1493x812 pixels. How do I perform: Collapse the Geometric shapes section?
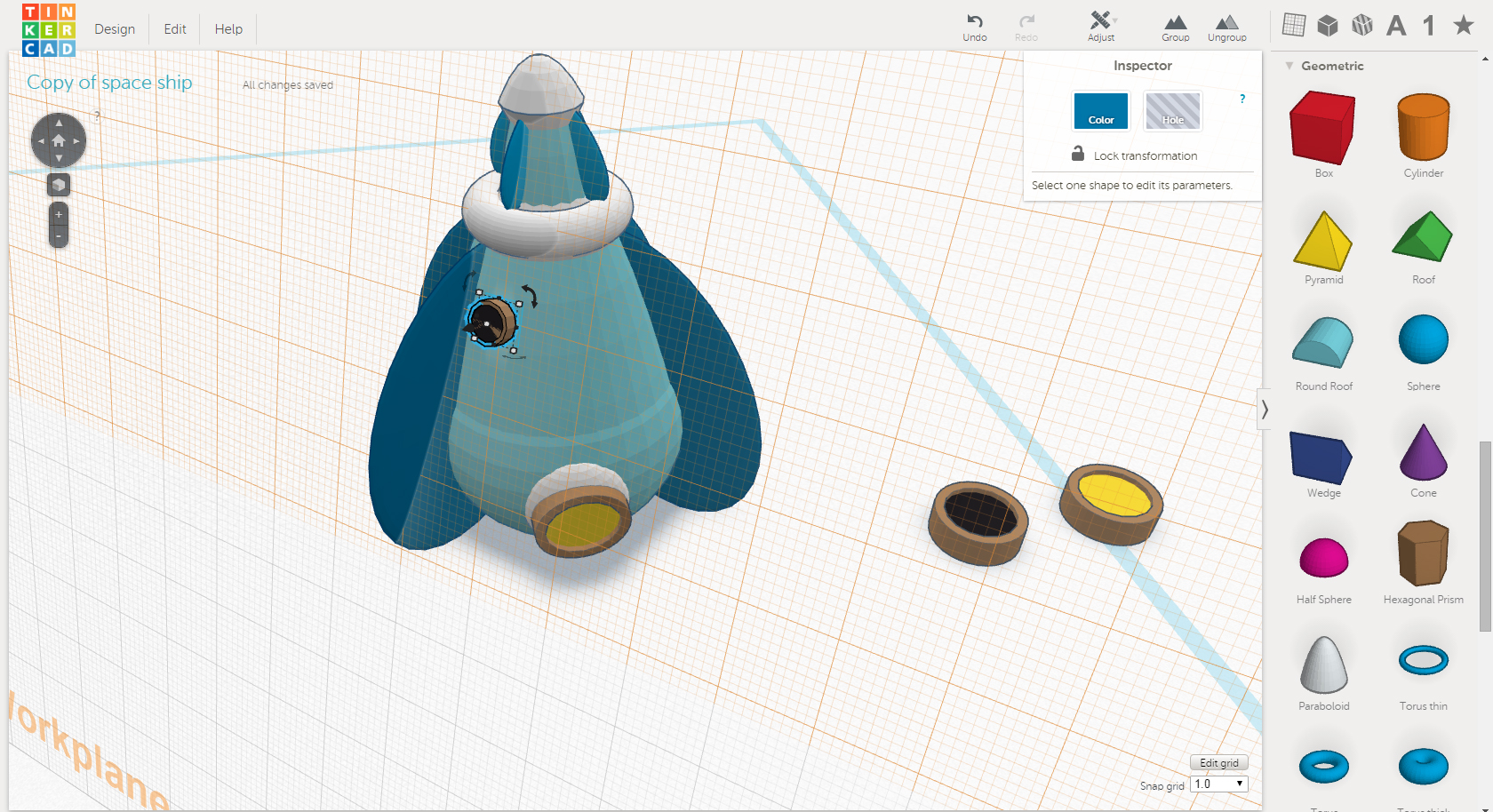[x=1289, y=66]
